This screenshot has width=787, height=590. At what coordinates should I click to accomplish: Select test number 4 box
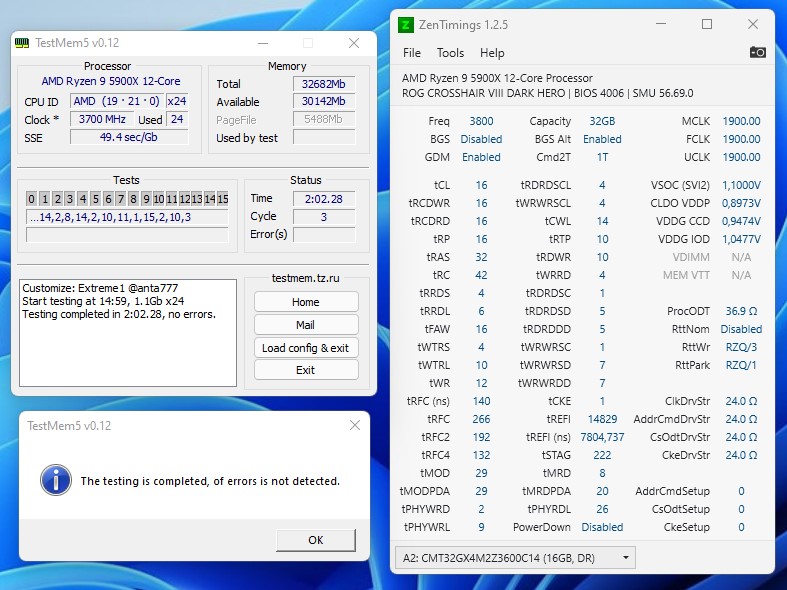pos(82,199)
